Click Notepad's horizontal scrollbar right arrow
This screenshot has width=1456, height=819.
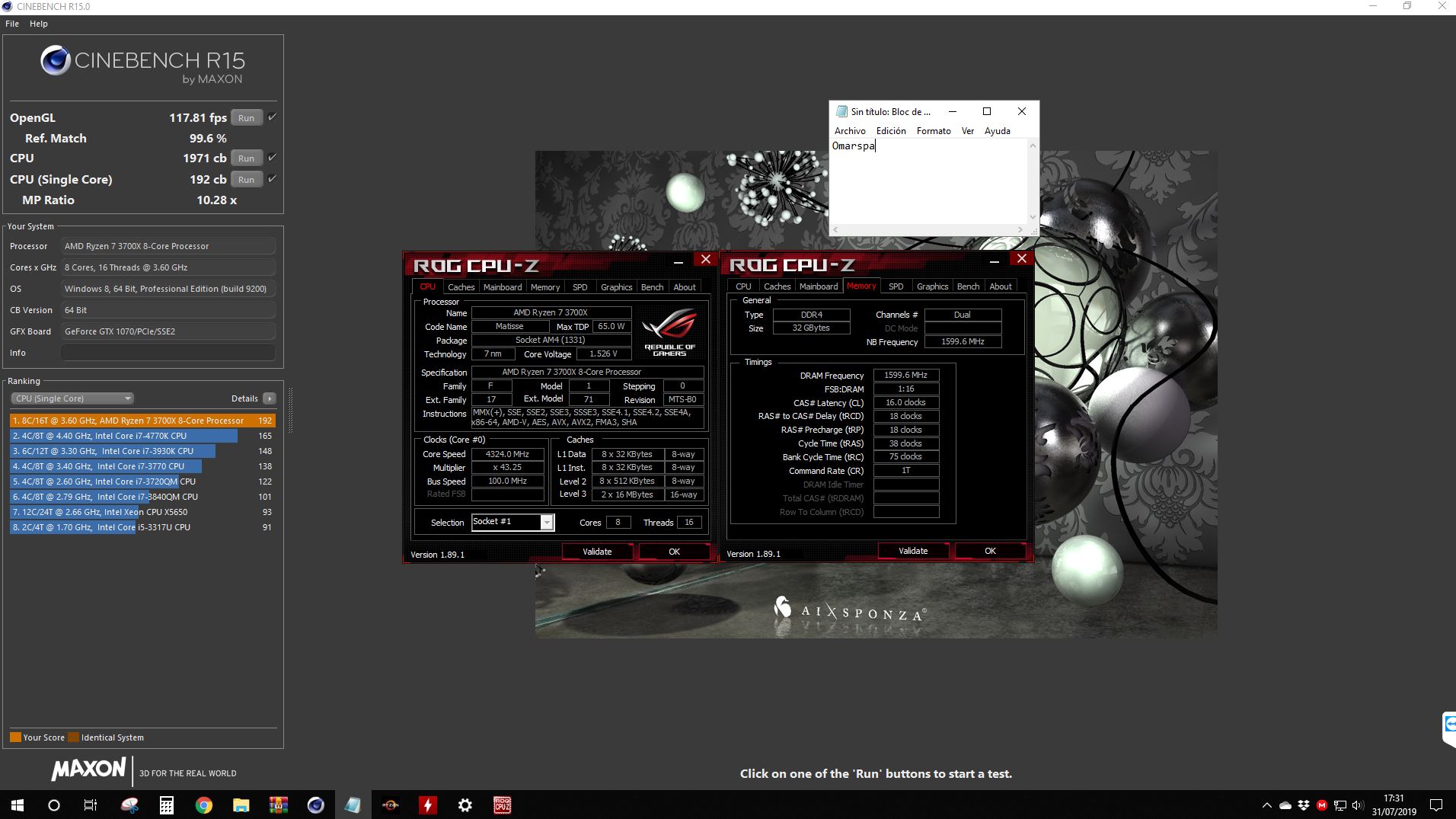click(1020, 229)
